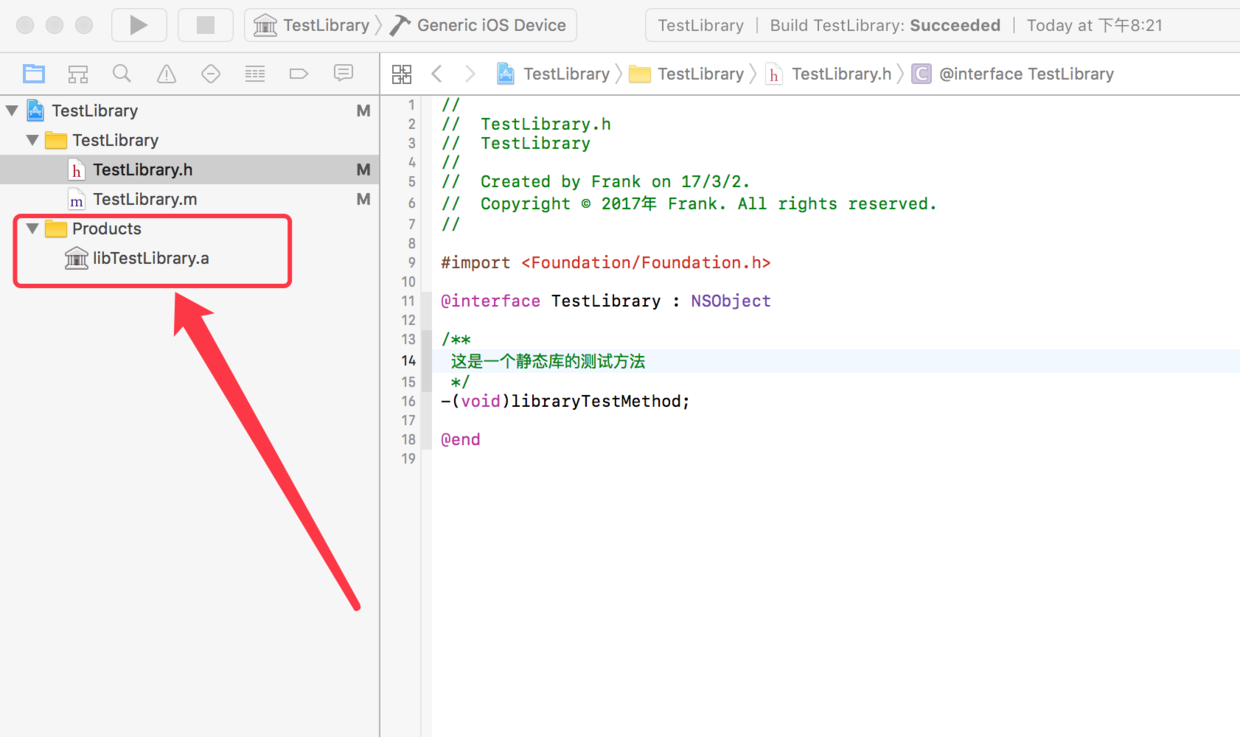Collapse the TestLibrary project root
The height and width of the screenshot is (737, 1240).
click(12, 111)
